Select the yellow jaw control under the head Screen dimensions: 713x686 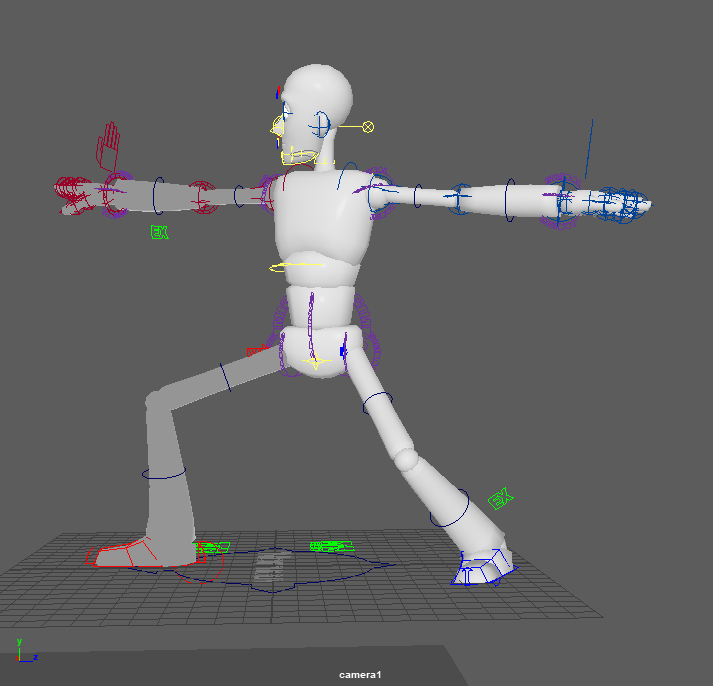(x=300, y=156)
